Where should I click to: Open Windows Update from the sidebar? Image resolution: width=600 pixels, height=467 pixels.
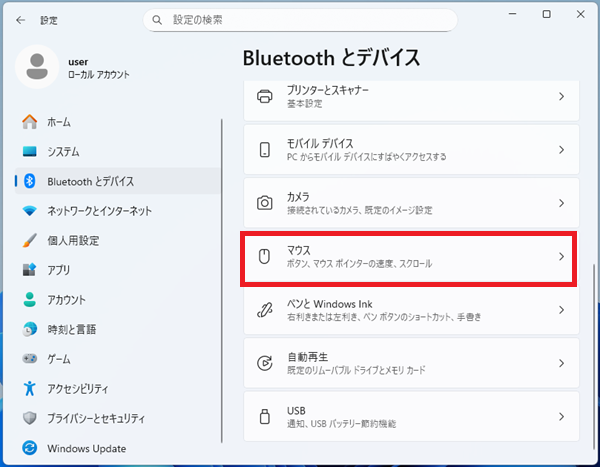(88, 447)
